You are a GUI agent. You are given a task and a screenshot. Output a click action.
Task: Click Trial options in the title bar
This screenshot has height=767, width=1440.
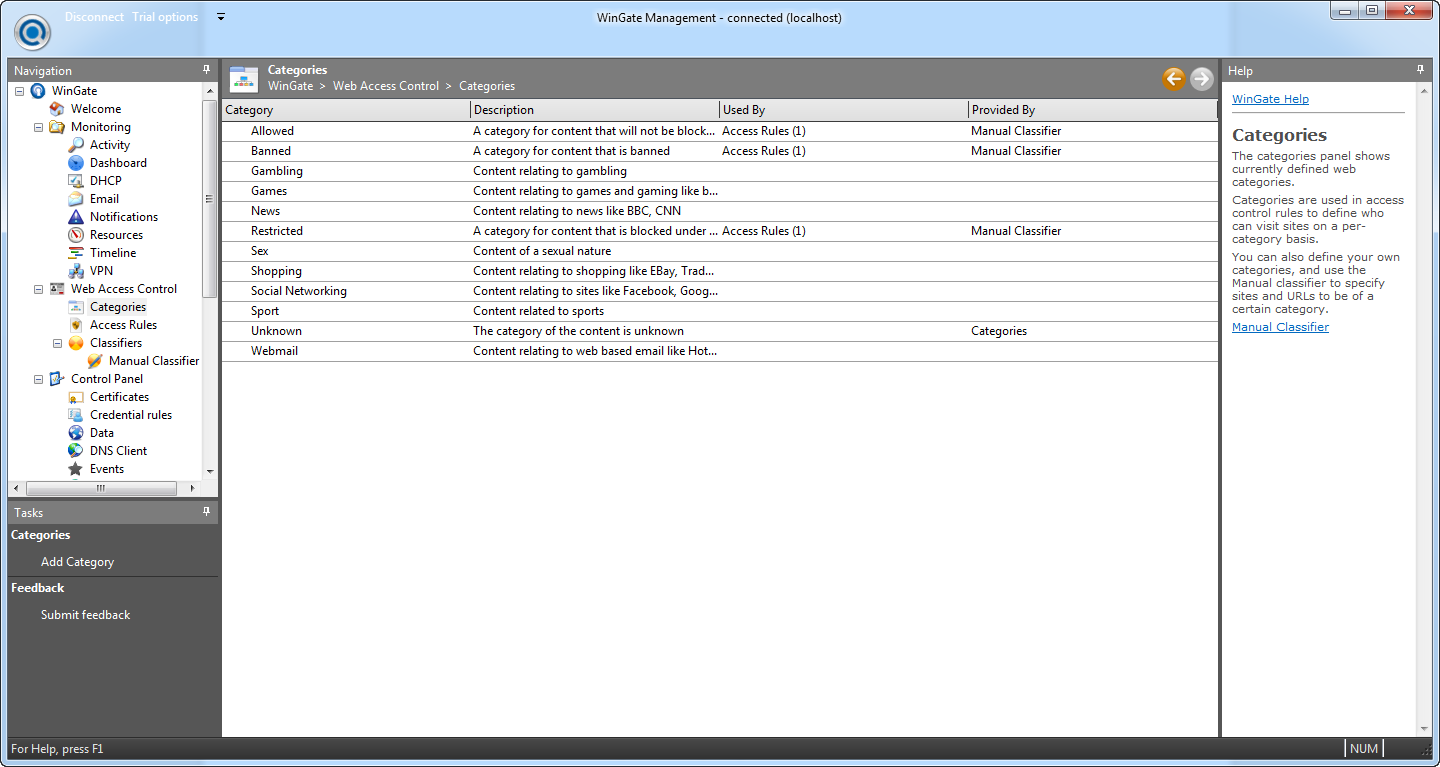pos(165,17)
